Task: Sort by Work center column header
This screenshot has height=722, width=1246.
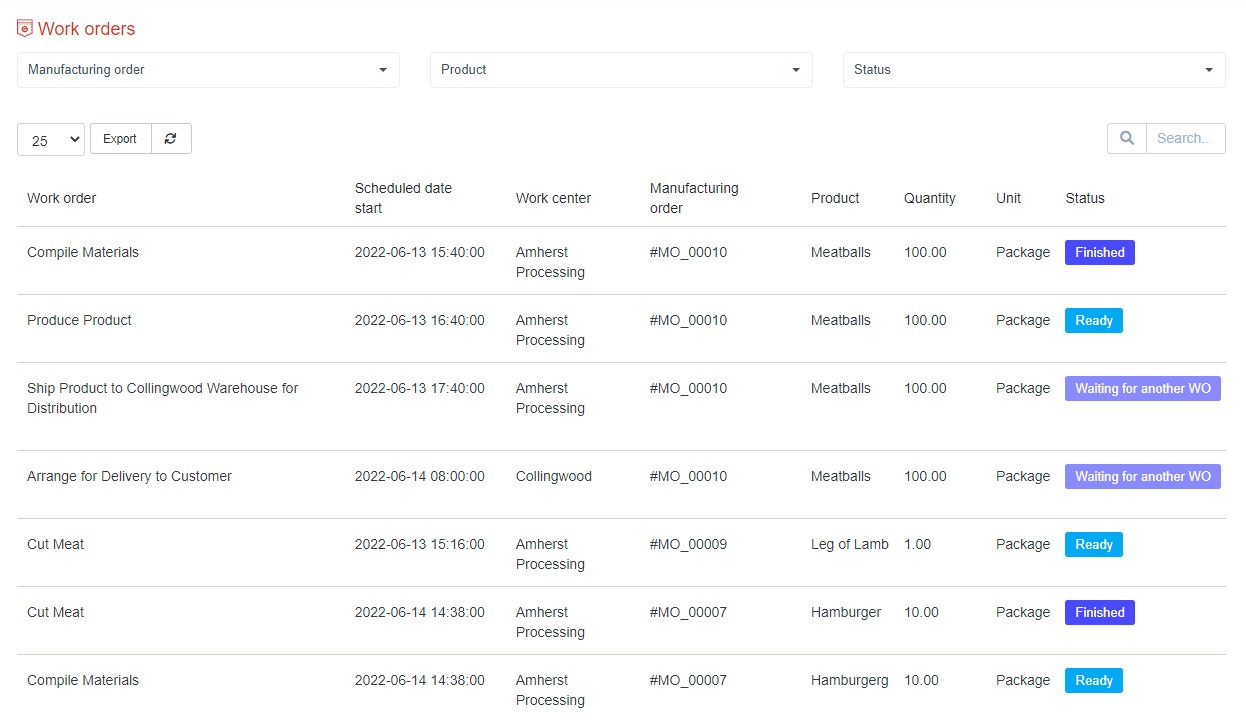Action: [553, 198]
